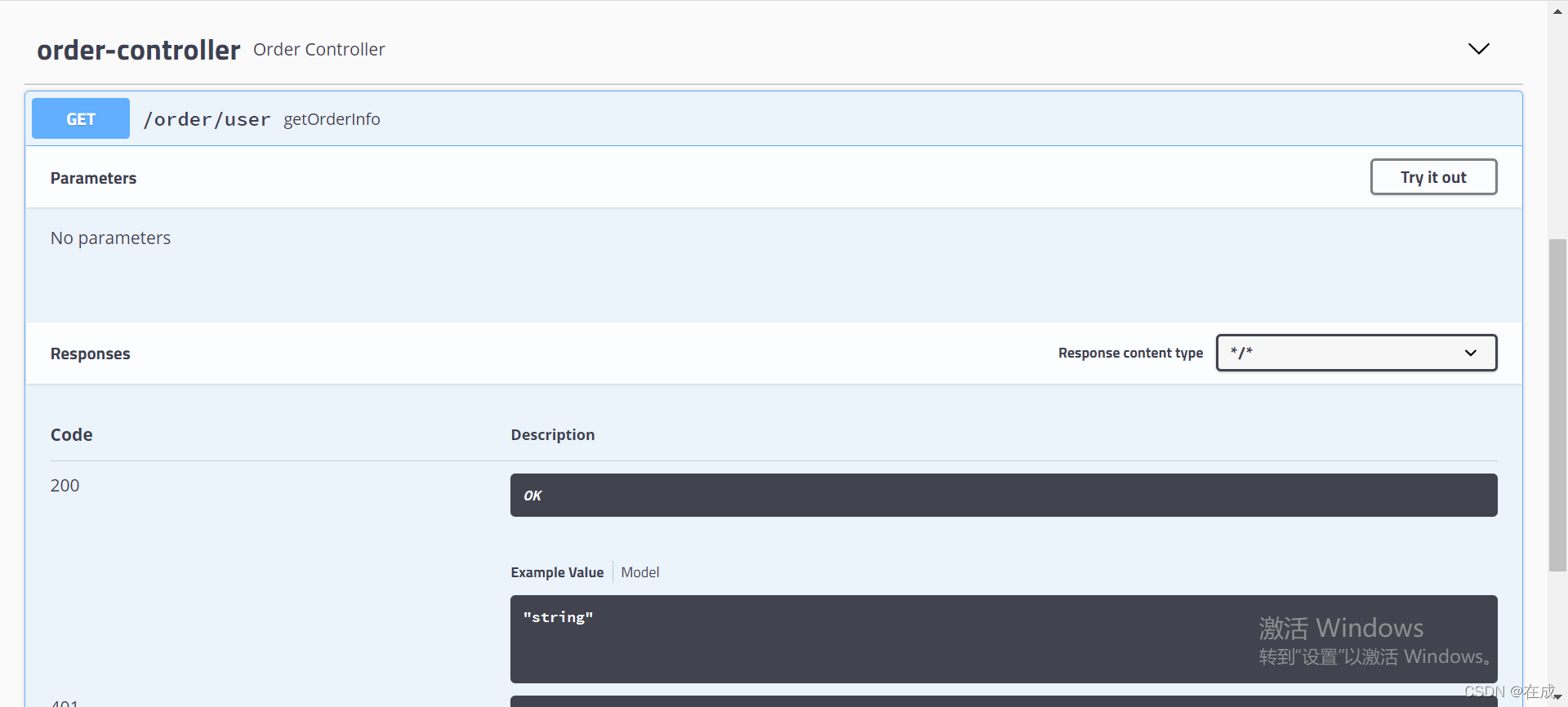Click the Response content type label
Viewport: 1568px width, 707px height.
click(1130, 353)
